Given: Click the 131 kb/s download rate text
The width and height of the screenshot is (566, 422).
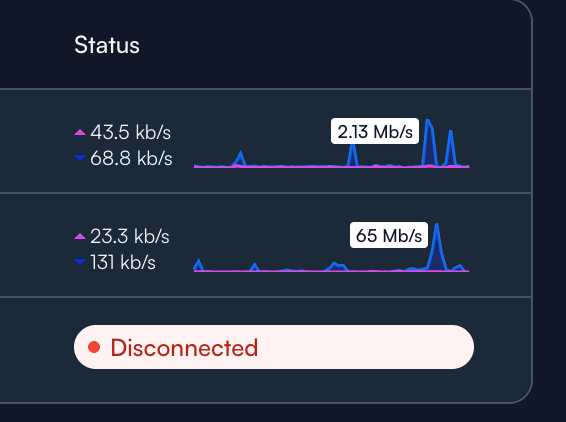Looking at the screenshot, I should point(123,262).
